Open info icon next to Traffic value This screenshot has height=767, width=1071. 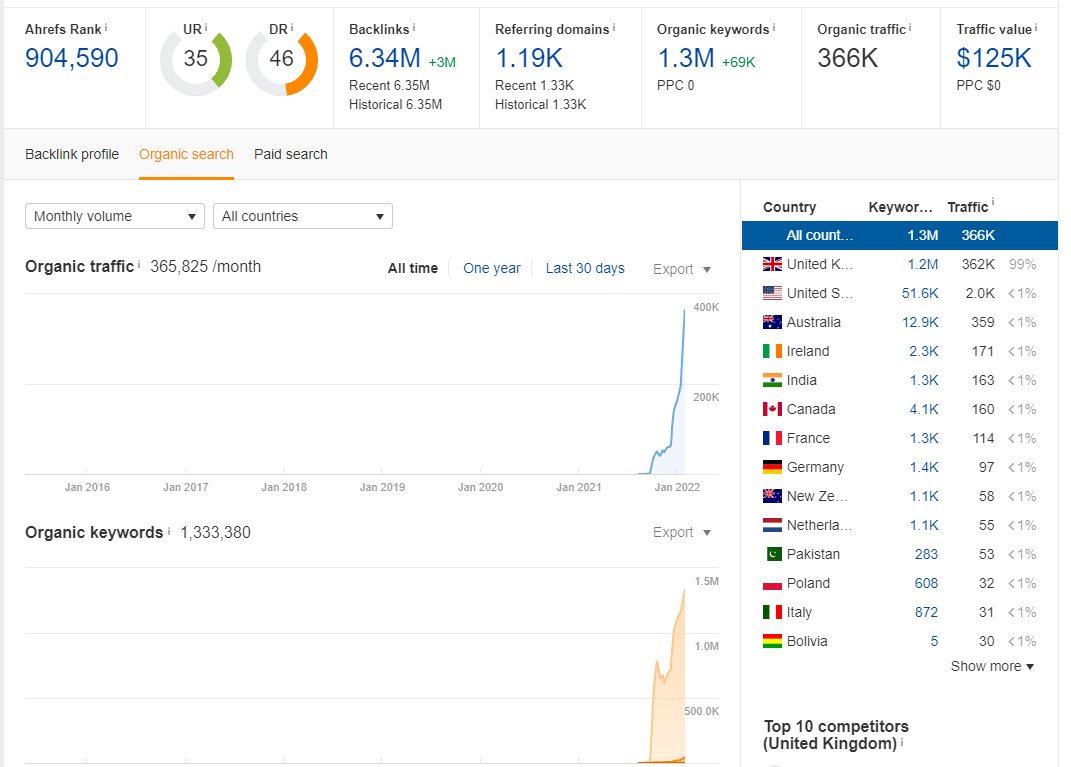coord(1036,28)
